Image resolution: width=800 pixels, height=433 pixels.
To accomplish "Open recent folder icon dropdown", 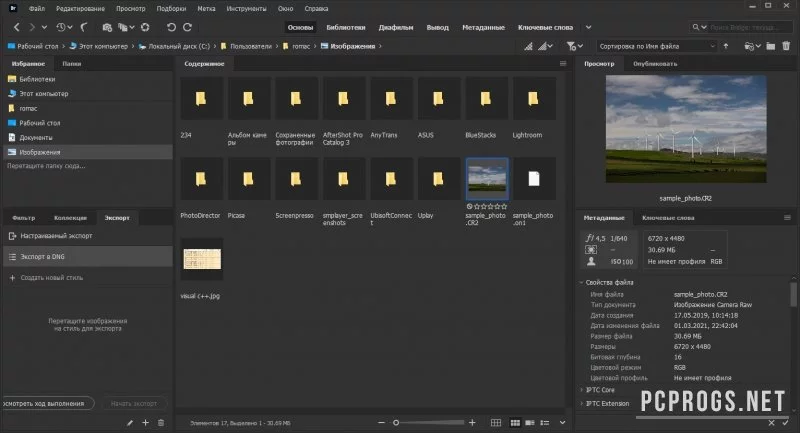I will tap(753, 46).
